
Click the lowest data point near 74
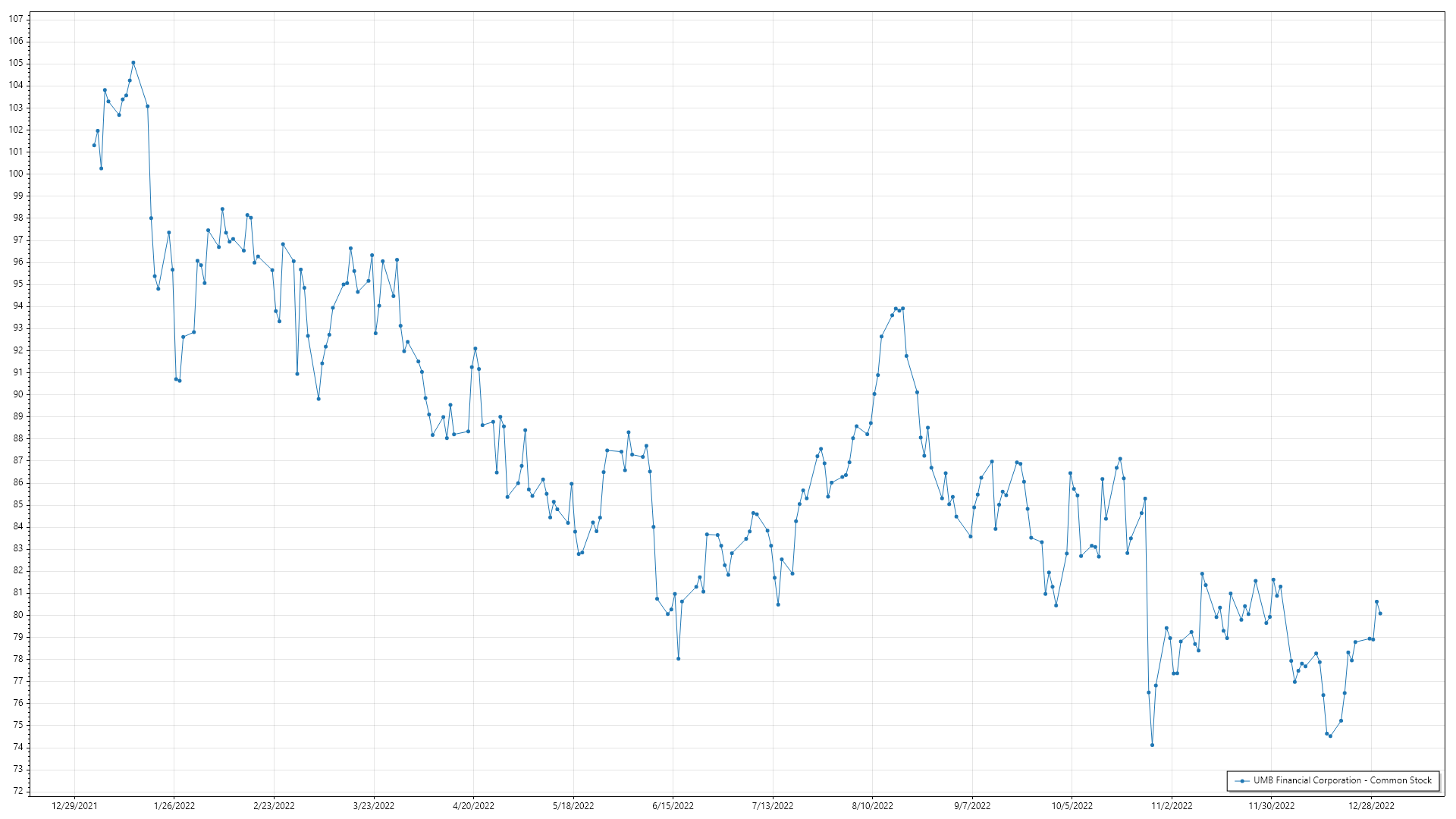1152,745
